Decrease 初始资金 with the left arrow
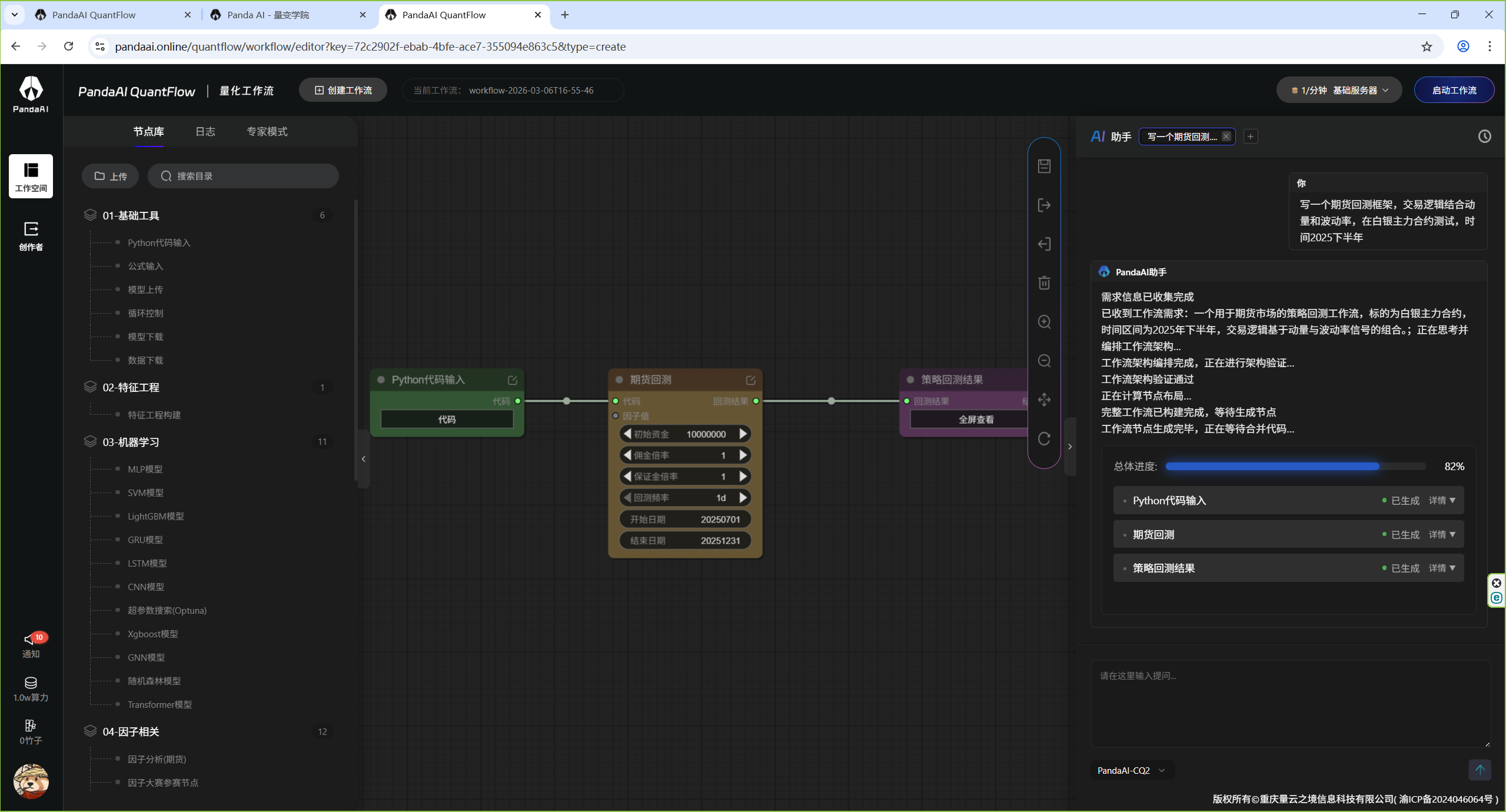Image resolution: width=1506 pixels, height=812 pixels. pos(627,434)
